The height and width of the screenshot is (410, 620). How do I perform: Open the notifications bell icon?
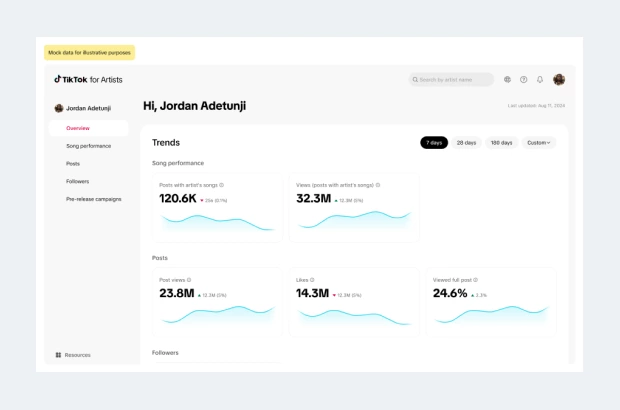tap(540, 79)
